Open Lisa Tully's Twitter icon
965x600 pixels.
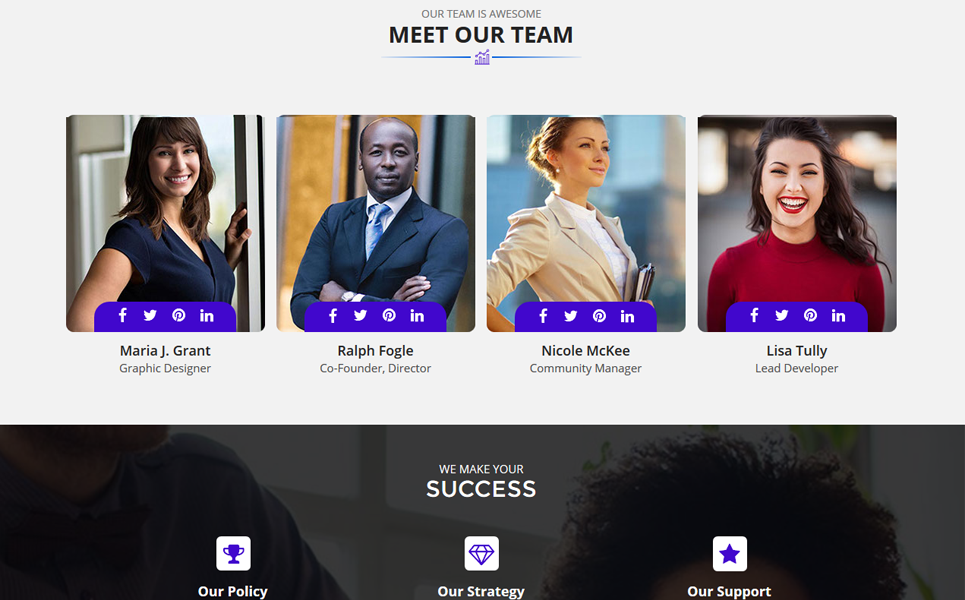(x=782, y=316)
